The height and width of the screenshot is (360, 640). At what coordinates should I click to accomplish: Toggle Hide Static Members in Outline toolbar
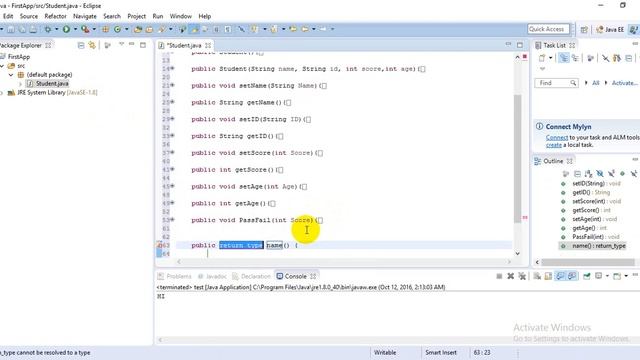[611, 174]
